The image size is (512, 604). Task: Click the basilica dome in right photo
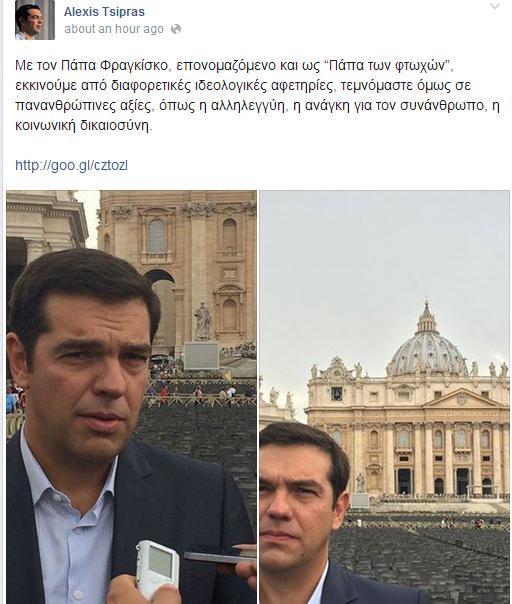[x=427, y=347]
